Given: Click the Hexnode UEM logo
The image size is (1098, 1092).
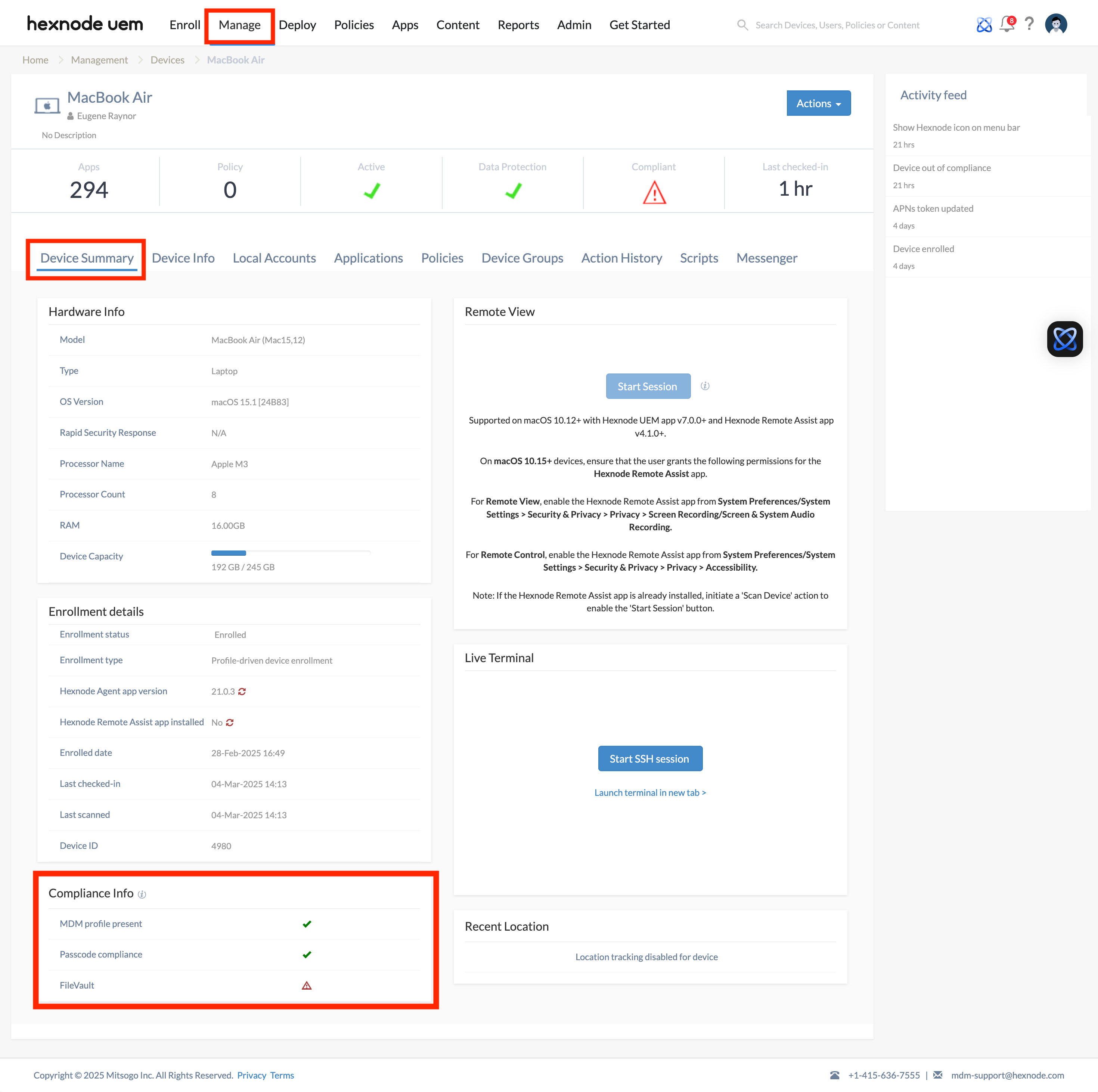Looking at the screenshot, I should click(85, 24).
